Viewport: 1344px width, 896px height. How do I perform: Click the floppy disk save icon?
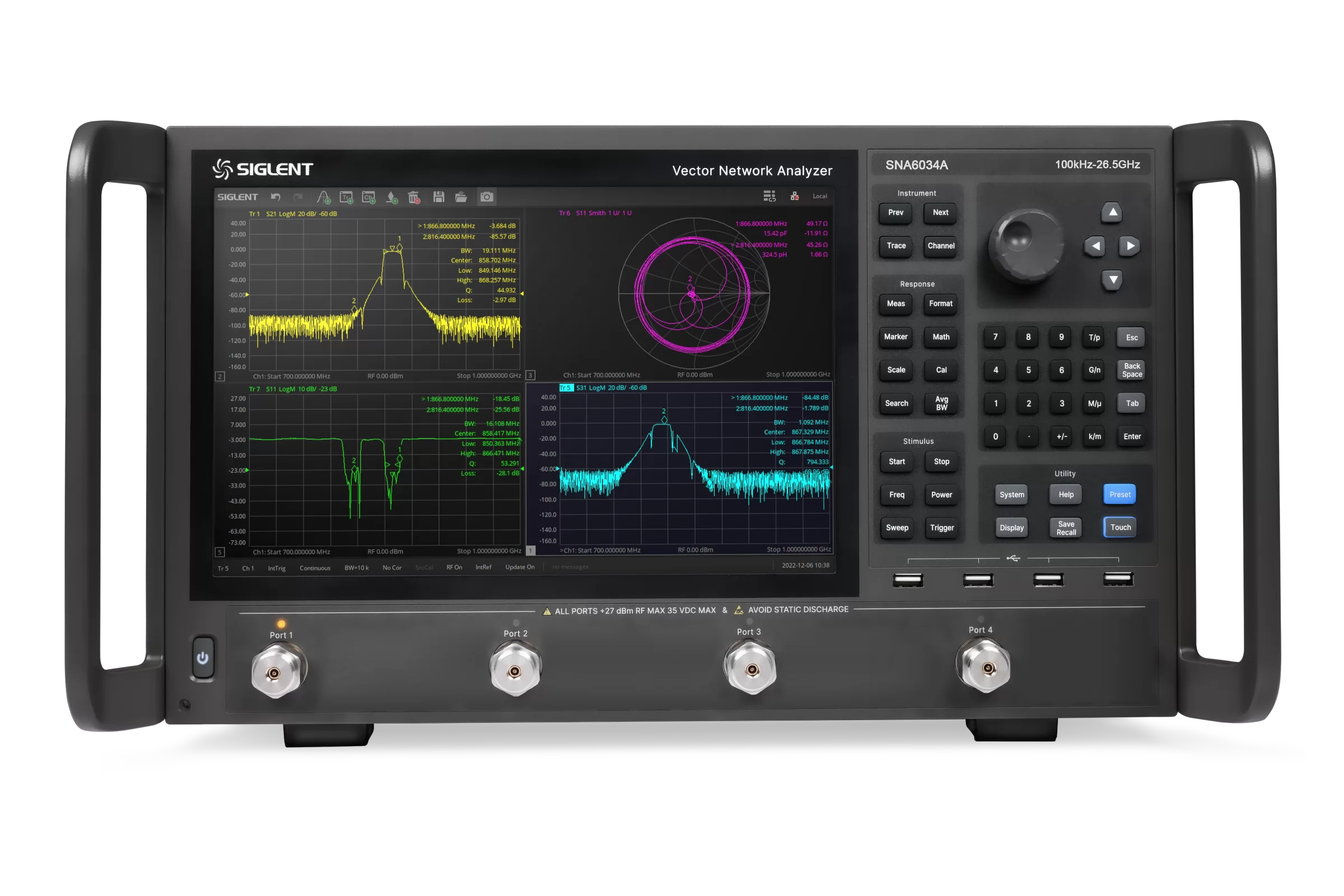point(439,197)
